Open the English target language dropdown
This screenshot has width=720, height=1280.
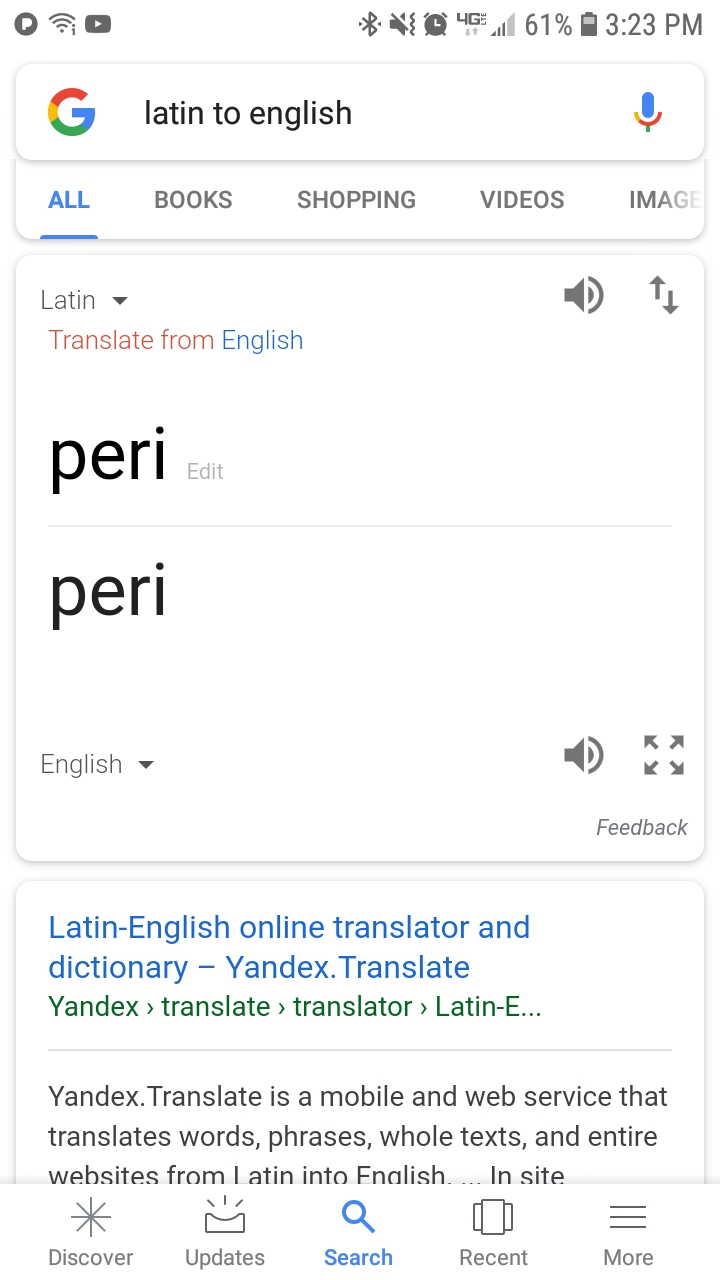click(x=97, y=764)
